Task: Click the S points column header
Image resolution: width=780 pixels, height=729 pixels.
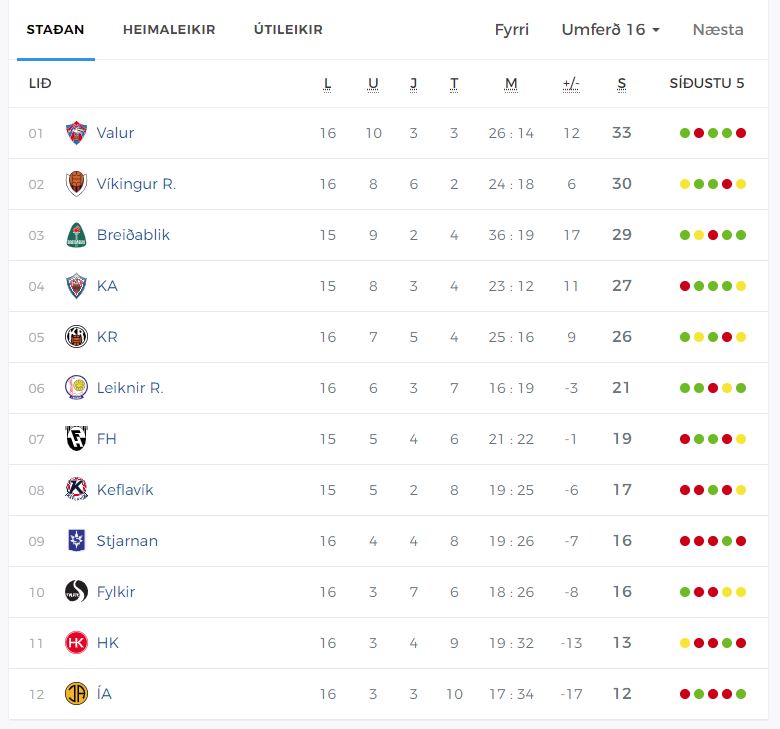Action: [x=622, y=84]
